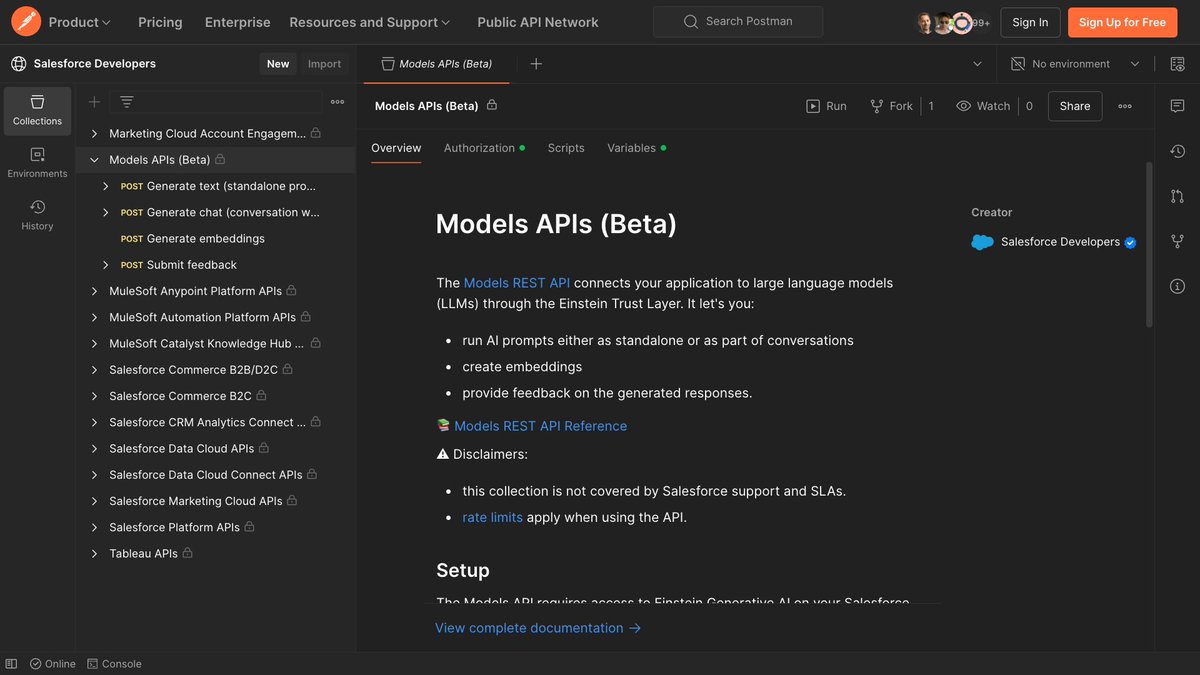Click the Search Postman field
Screen dimensions: 1200x675
pyautogui.click(x=738, y=22)
